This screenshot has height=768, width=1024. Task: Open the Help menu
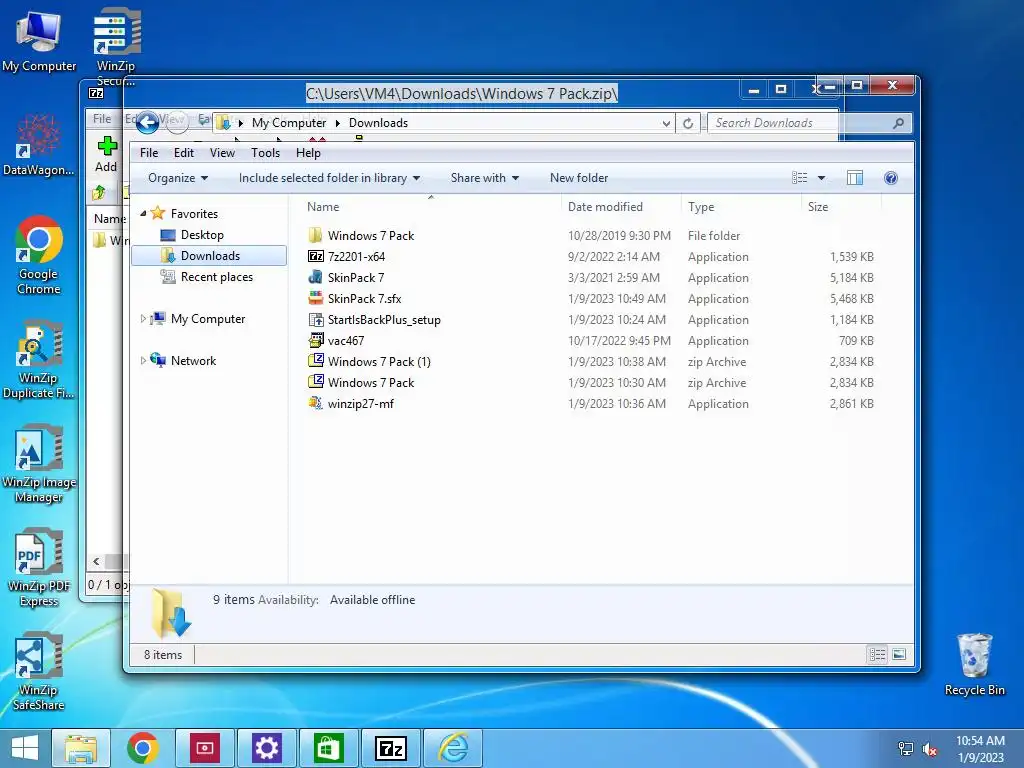308,153
